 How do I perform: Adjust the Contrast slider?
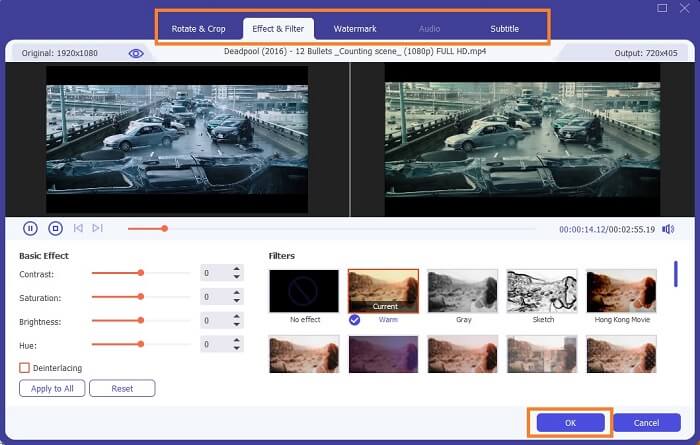141,273
